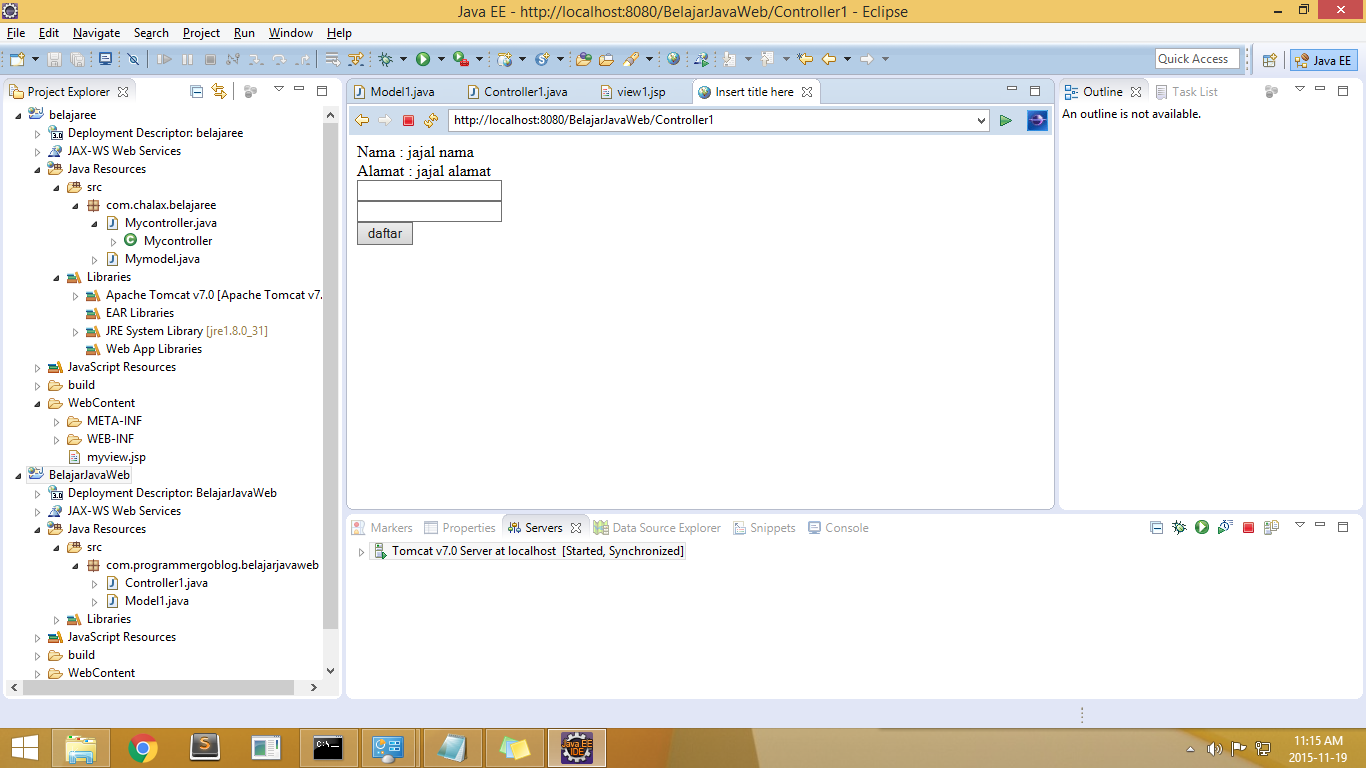Click the New wizard toolbar icon
The image size is (1366, 768).
16,60
